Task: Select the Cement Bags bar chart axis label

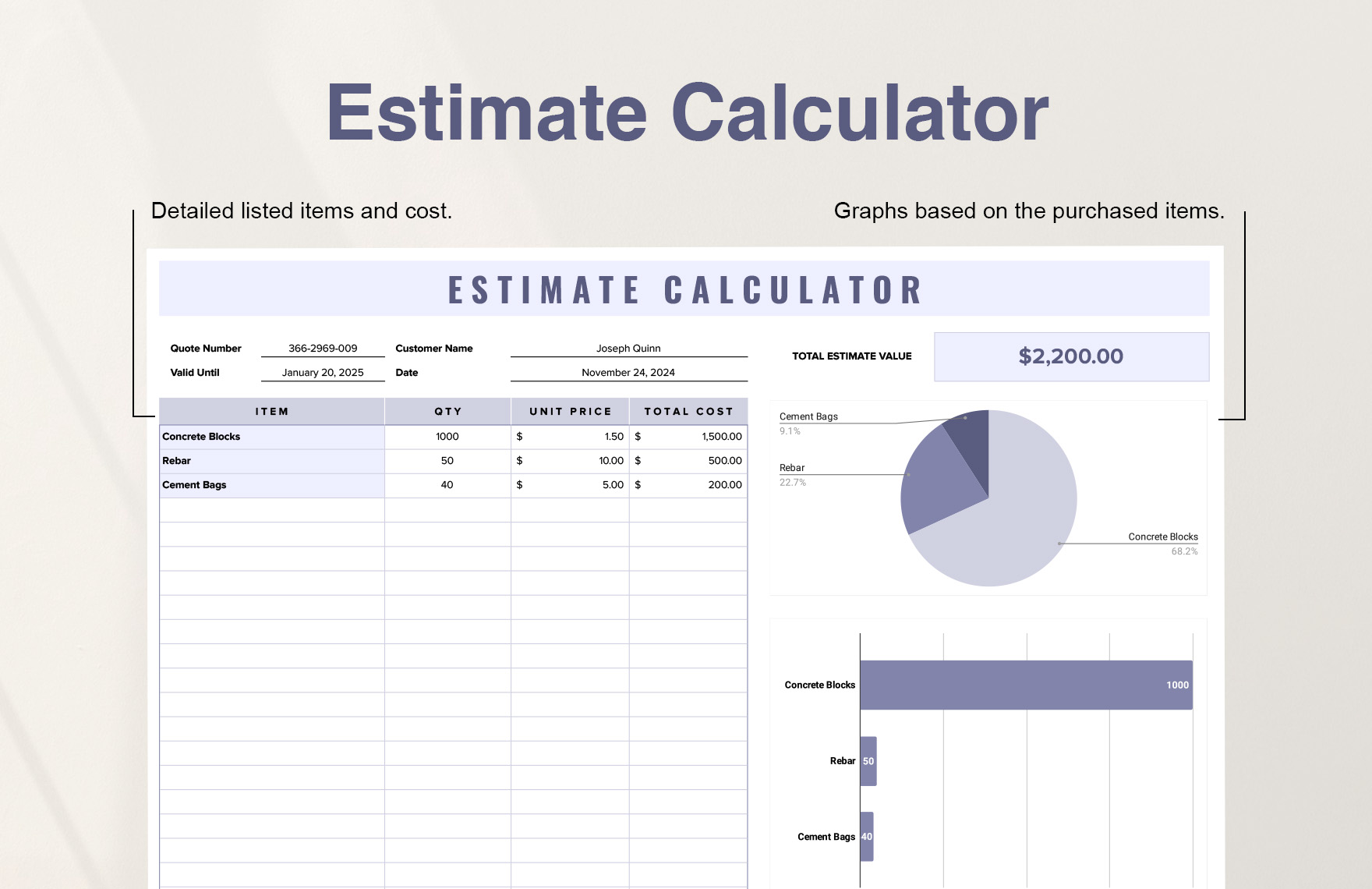Action: 826,837
